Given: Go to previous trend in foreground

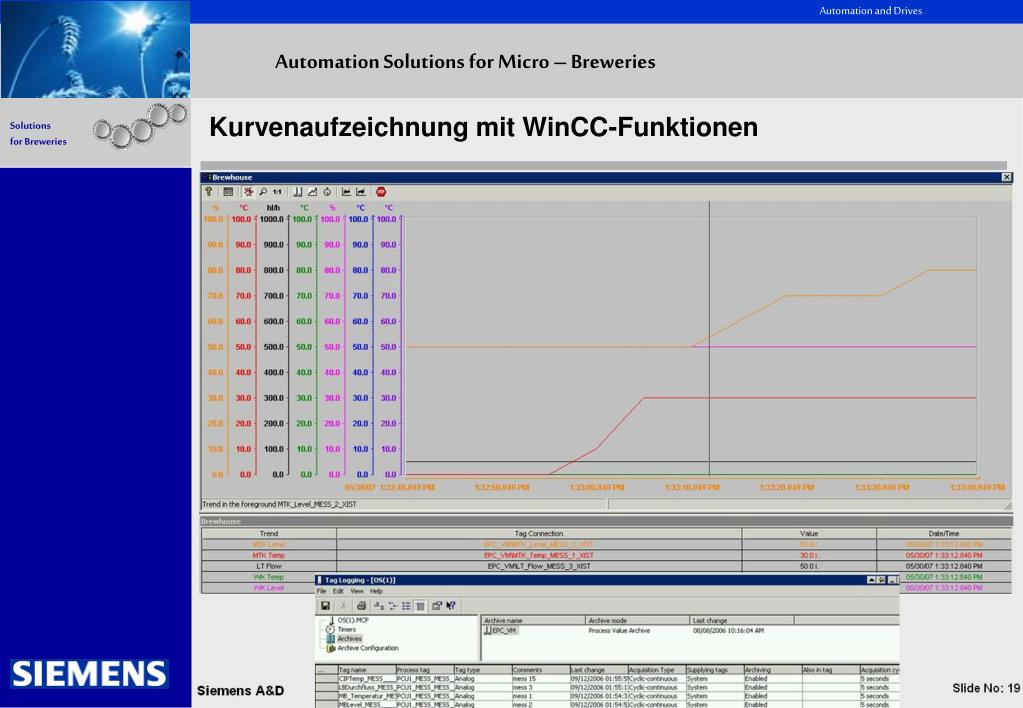Looking at the screenshot, I should point(346,192).
